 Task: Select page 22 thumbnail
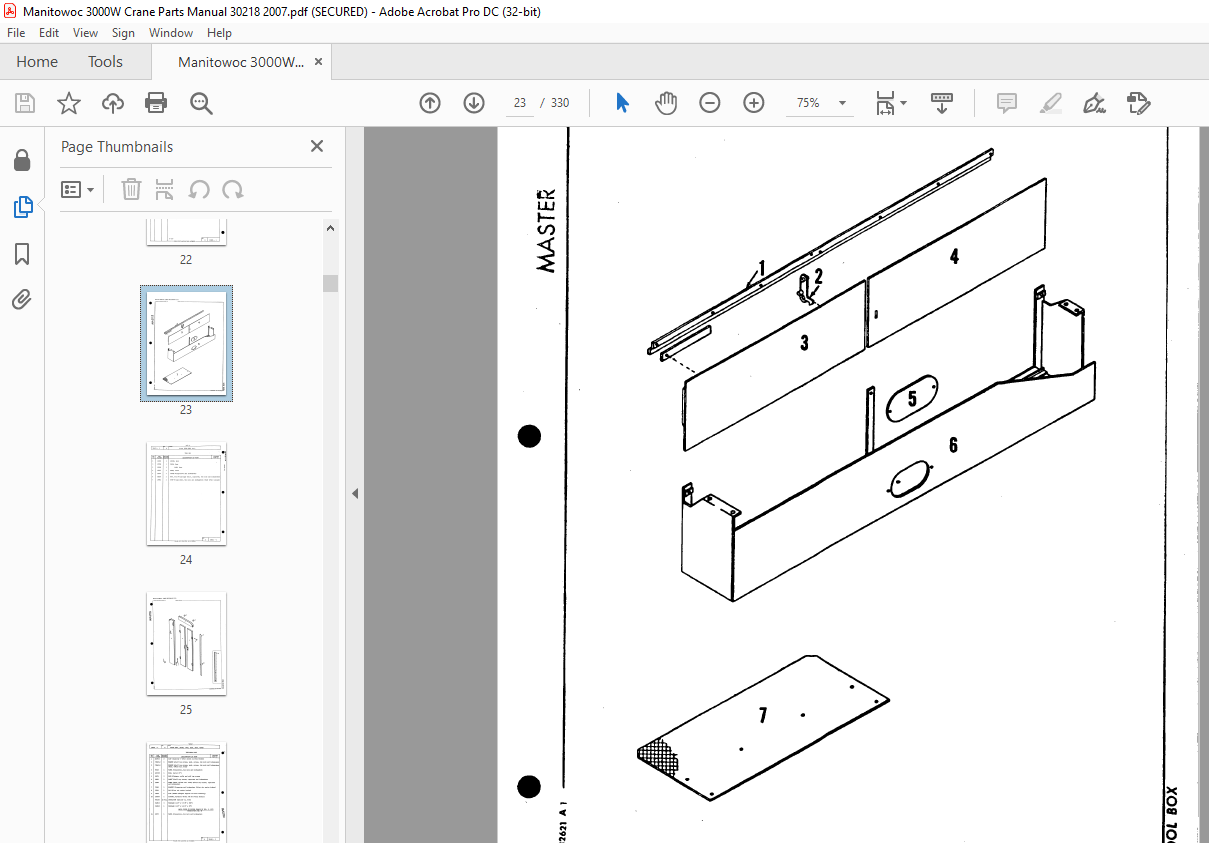pos(186,231)
